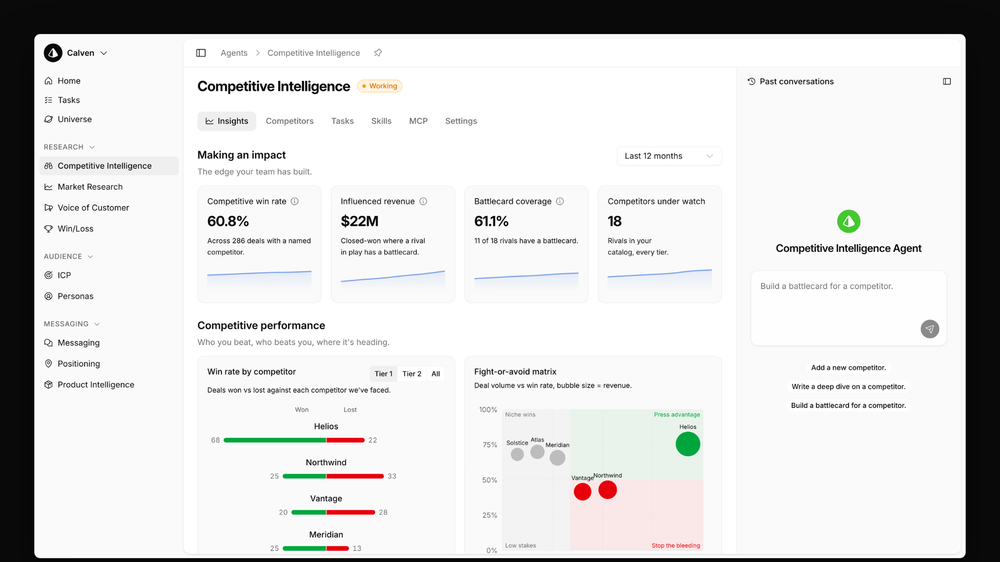Click the $22M influenced revenue value

[x=359, y=221]
